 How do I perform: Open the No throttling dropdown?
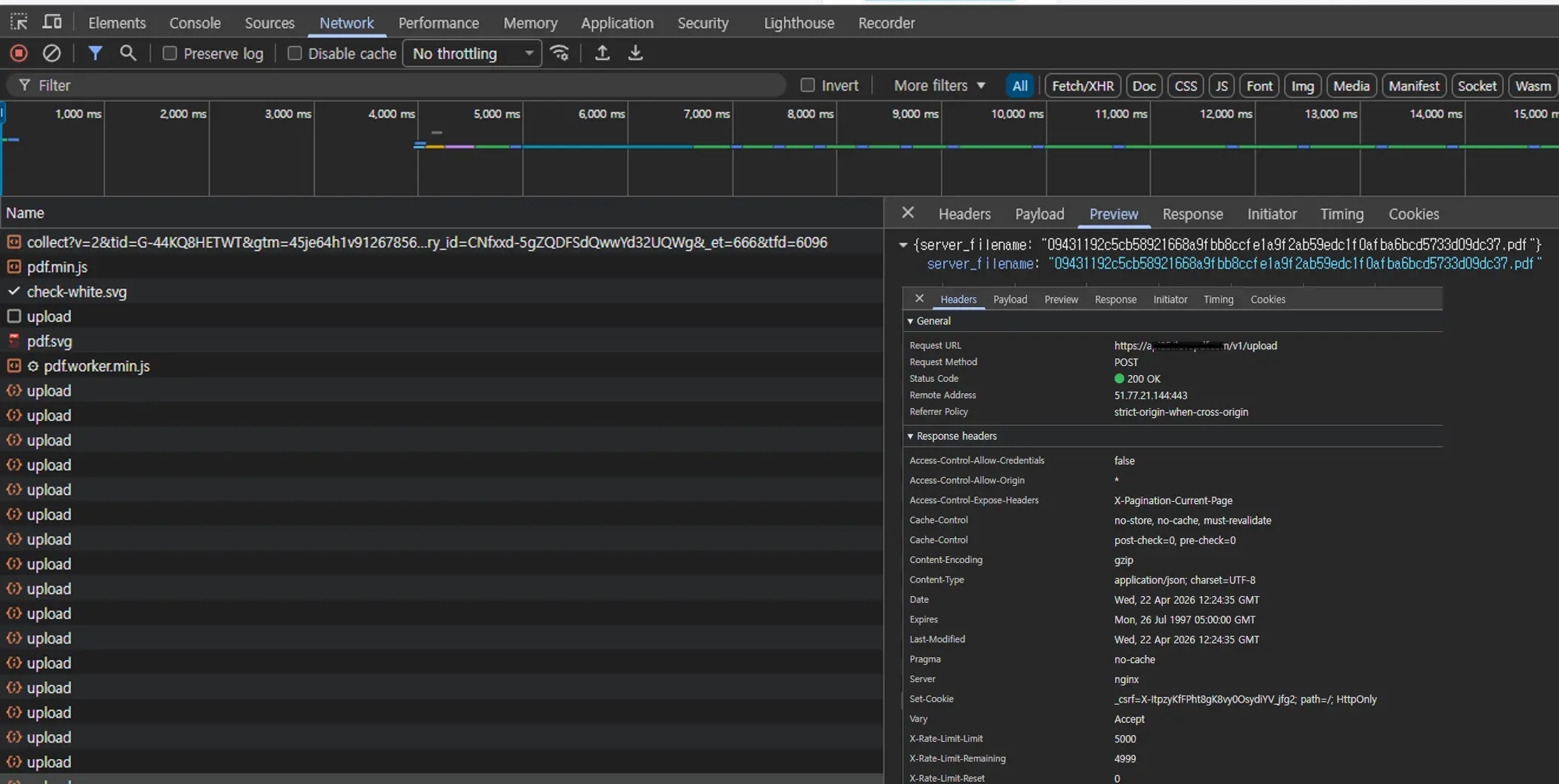click(472, 54)
